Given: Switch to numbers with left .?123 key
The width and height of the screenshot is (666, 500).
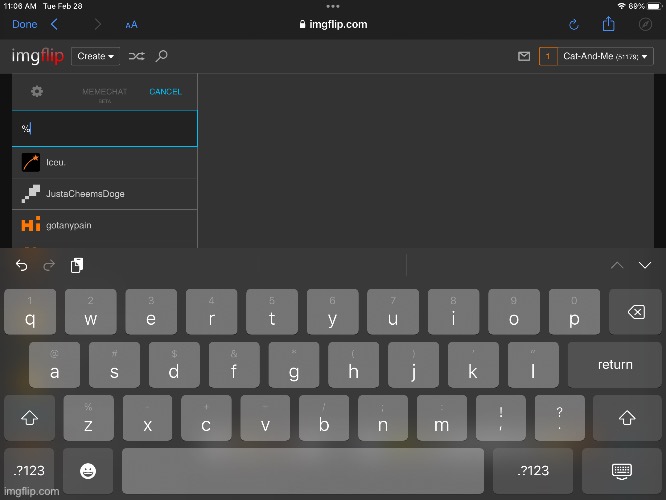Looking at the screenshot, I should (x=29, y=471).
